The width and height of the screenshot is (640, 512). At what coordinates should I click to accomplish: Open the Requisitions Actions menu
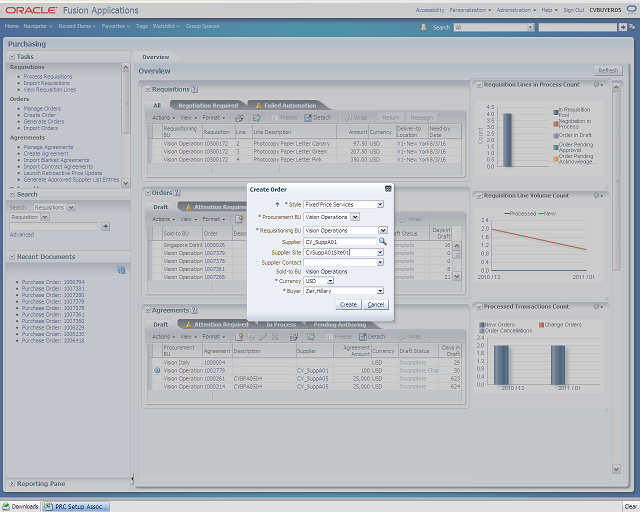click(163, 118)
